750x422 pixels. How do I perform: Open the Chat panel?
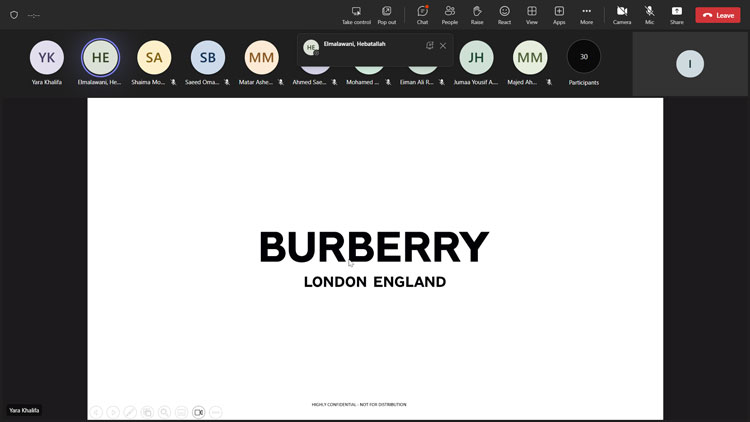coord(422,14)
